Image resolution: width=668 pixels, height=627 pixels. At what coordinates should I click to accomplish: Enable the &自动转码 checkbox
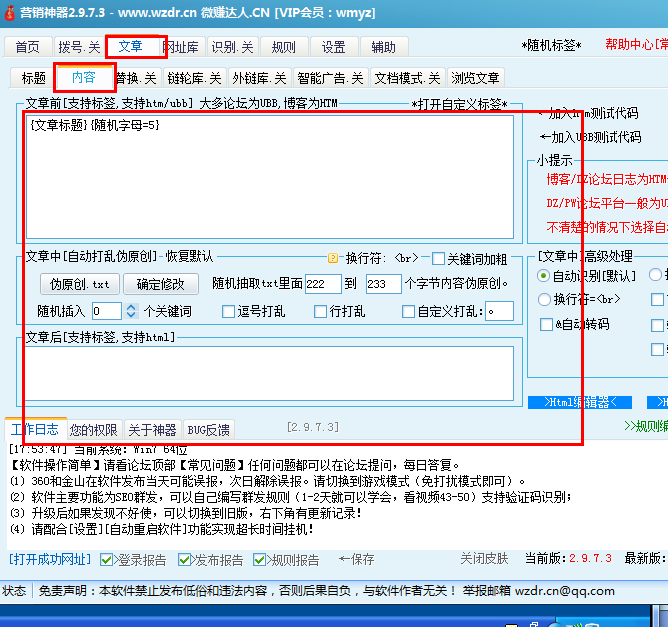[x=547, y=325]
